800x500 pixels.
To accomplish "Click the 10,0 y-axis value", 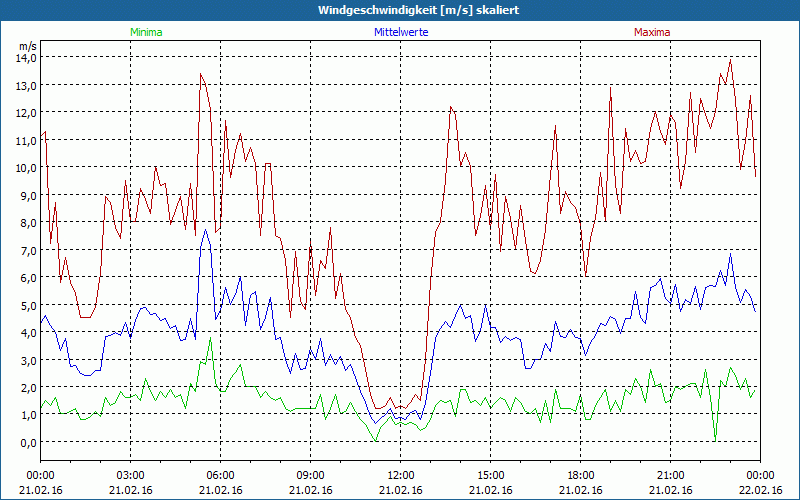I will pyautogui.click(x=25, y=167).
